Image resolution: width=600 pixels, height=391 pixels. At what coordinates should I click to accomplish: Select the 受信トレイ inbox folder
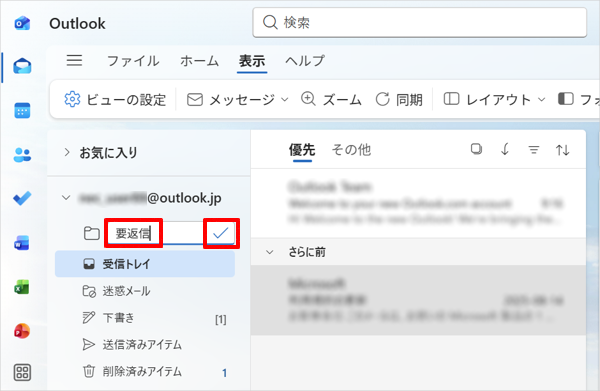(x=145, y=264)
